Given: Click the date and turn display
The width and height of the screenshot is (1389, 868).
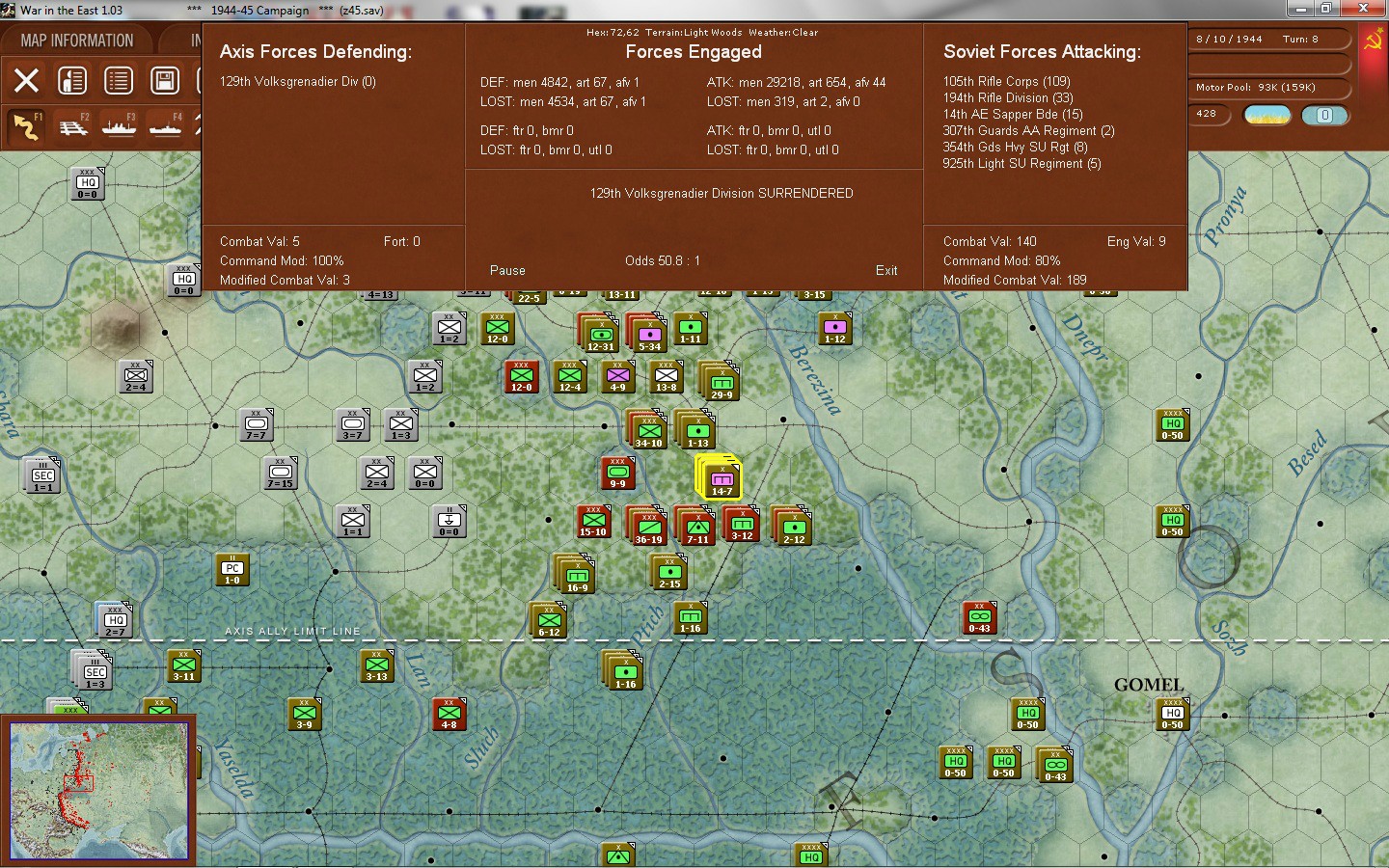Looking at the screenshot, I should click(1267, 40).
